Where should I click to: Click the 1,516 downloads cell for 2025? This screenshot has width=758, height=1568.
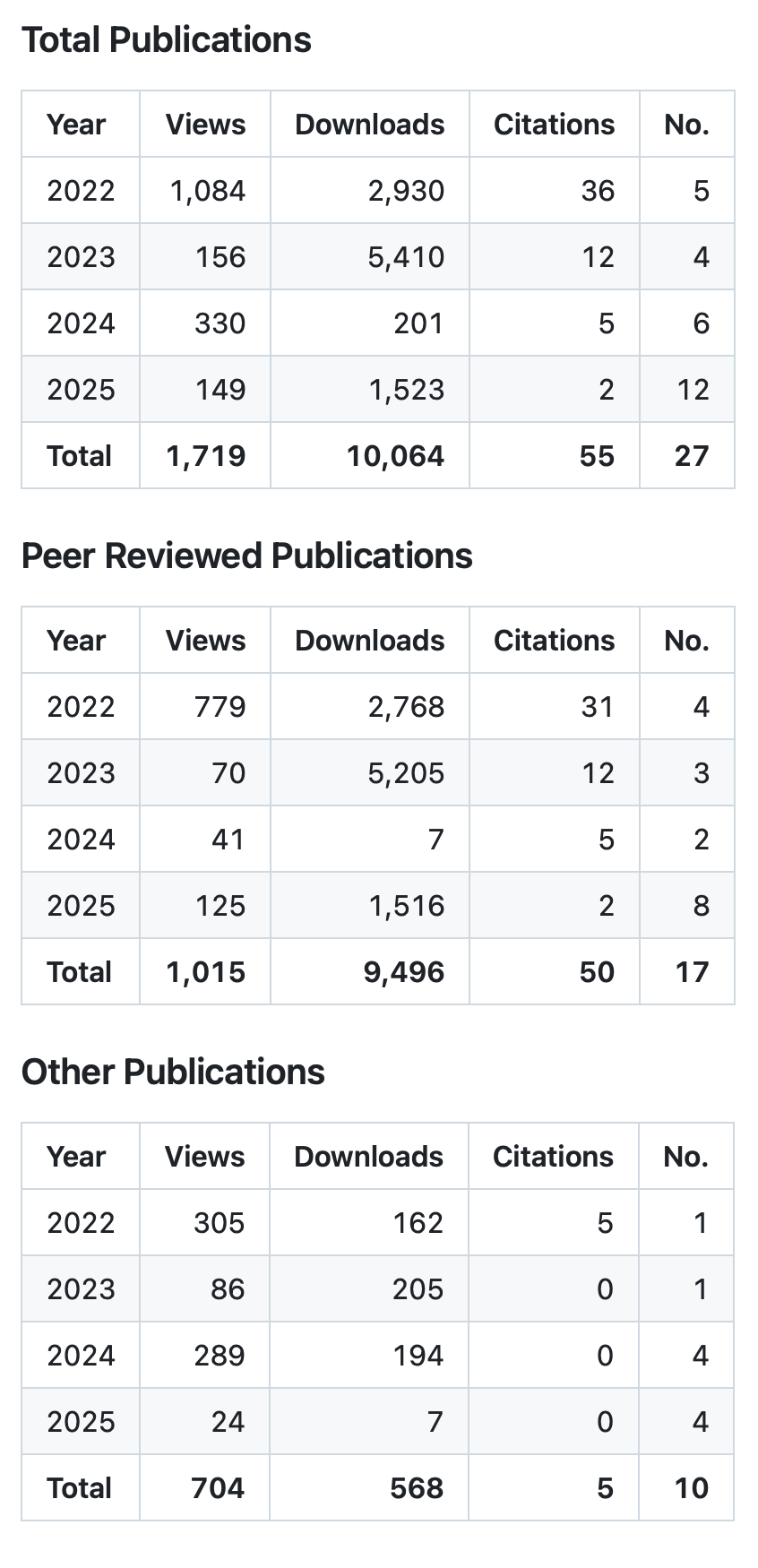pyautogui.click(x=406, y=906)
